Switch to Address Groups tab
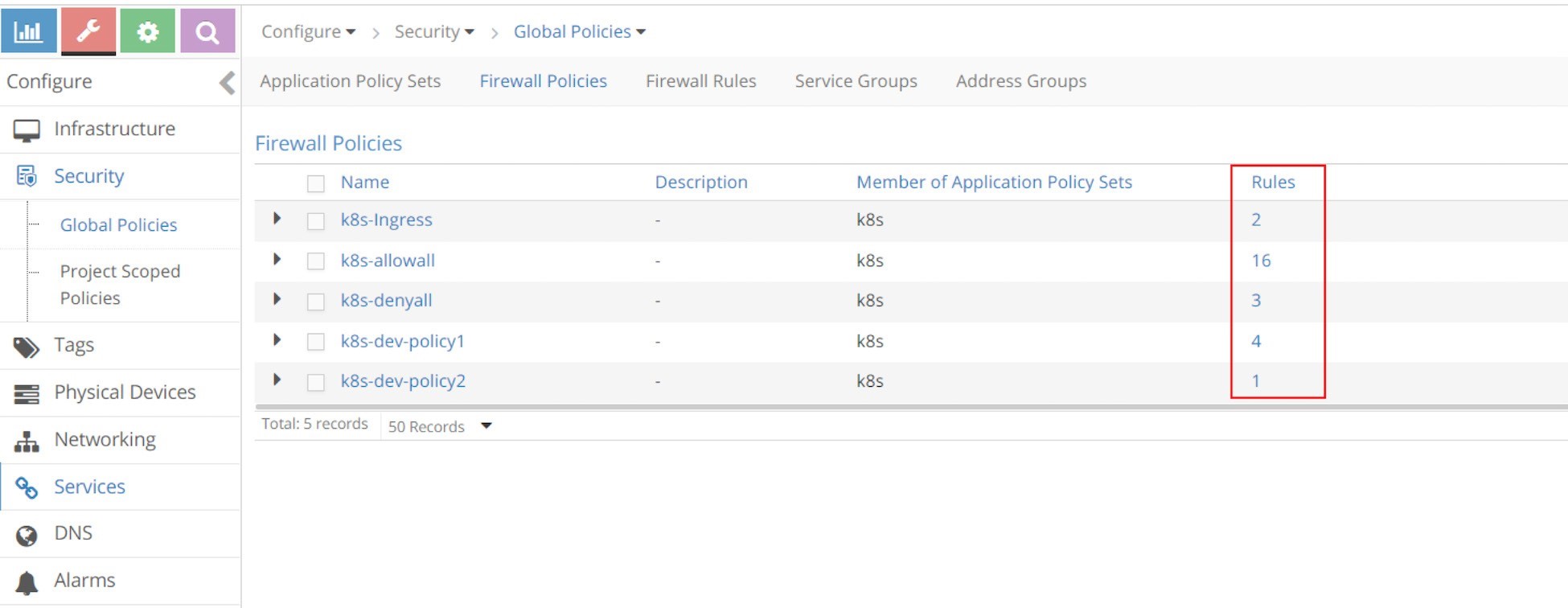The width and height of the screenshot is (1568, 608). coord(1020,81)
